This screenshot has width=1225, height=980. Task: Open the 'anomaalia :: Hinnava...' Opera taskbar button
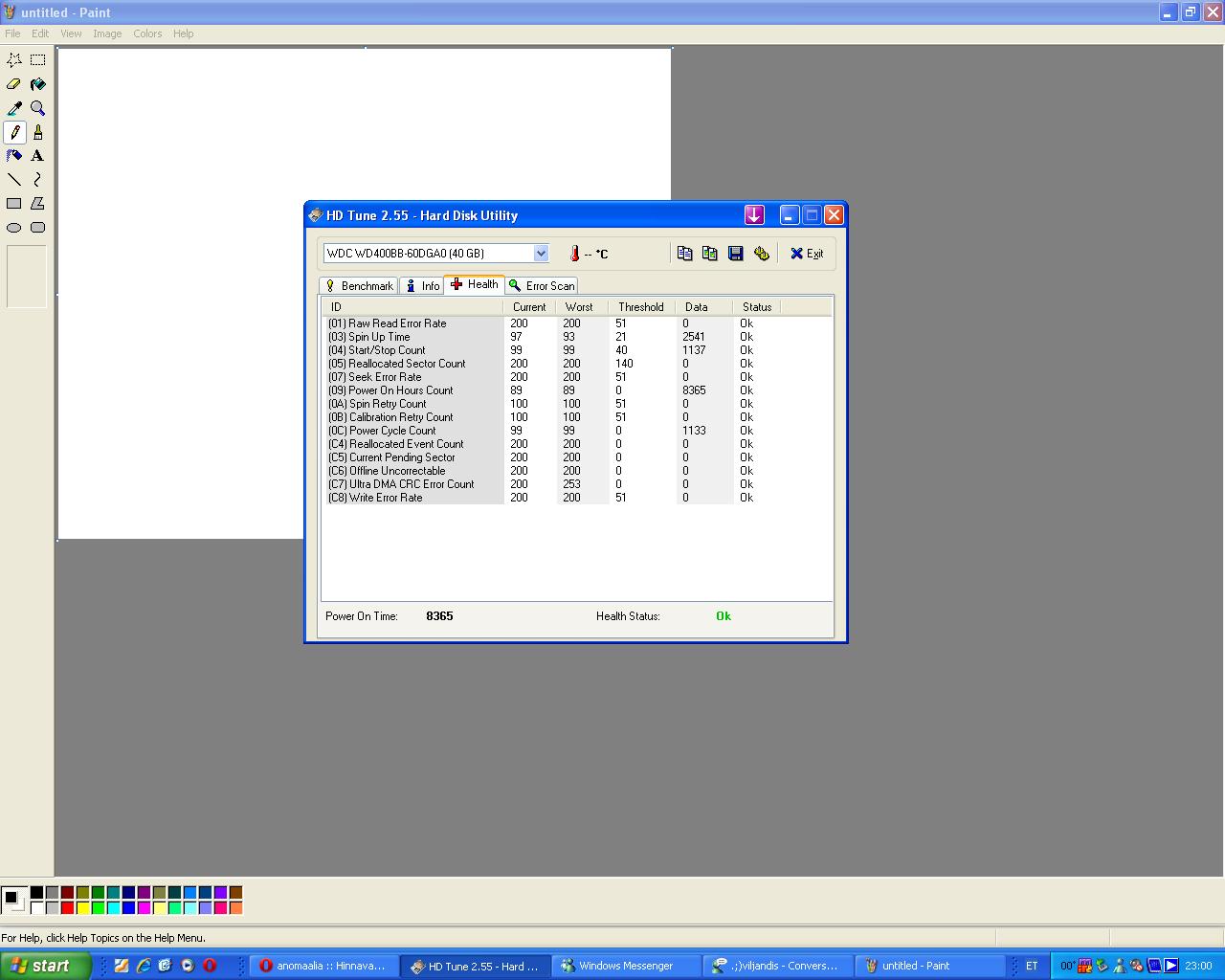[323, 966]
